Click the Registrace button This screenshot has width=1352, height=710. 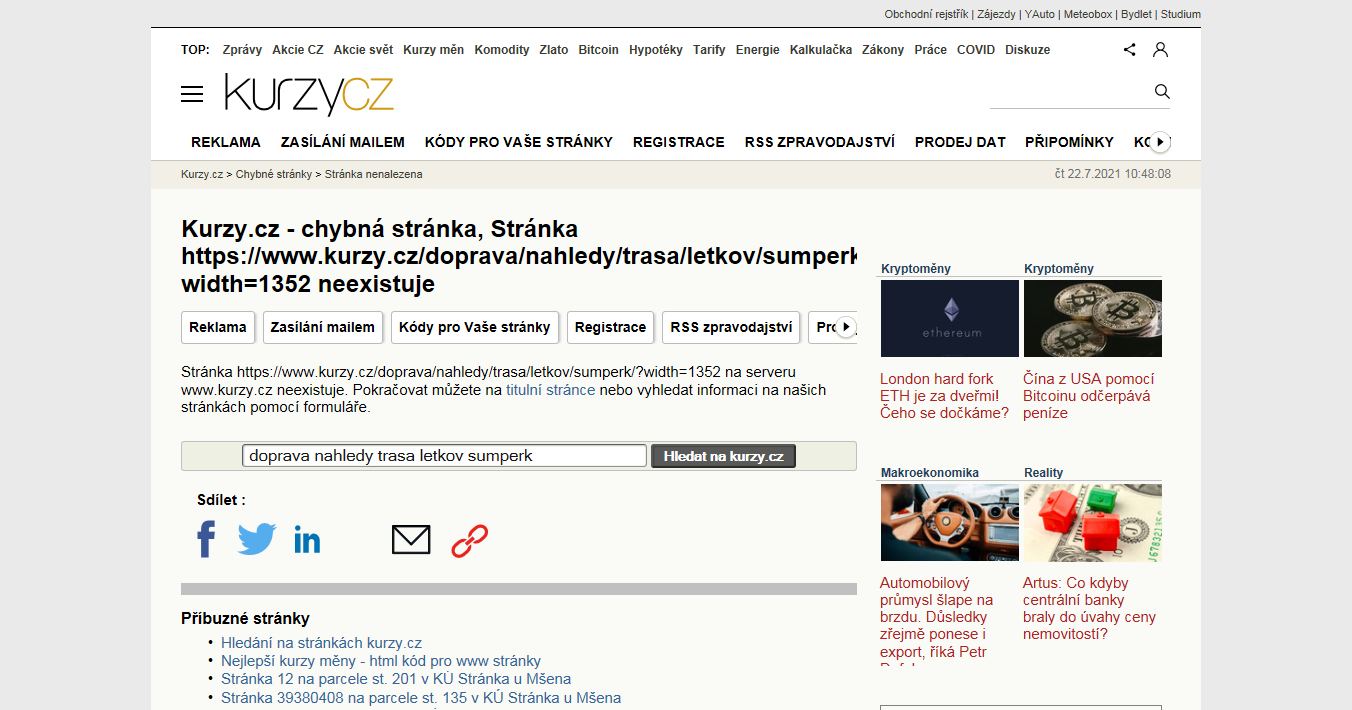(611, 327)
